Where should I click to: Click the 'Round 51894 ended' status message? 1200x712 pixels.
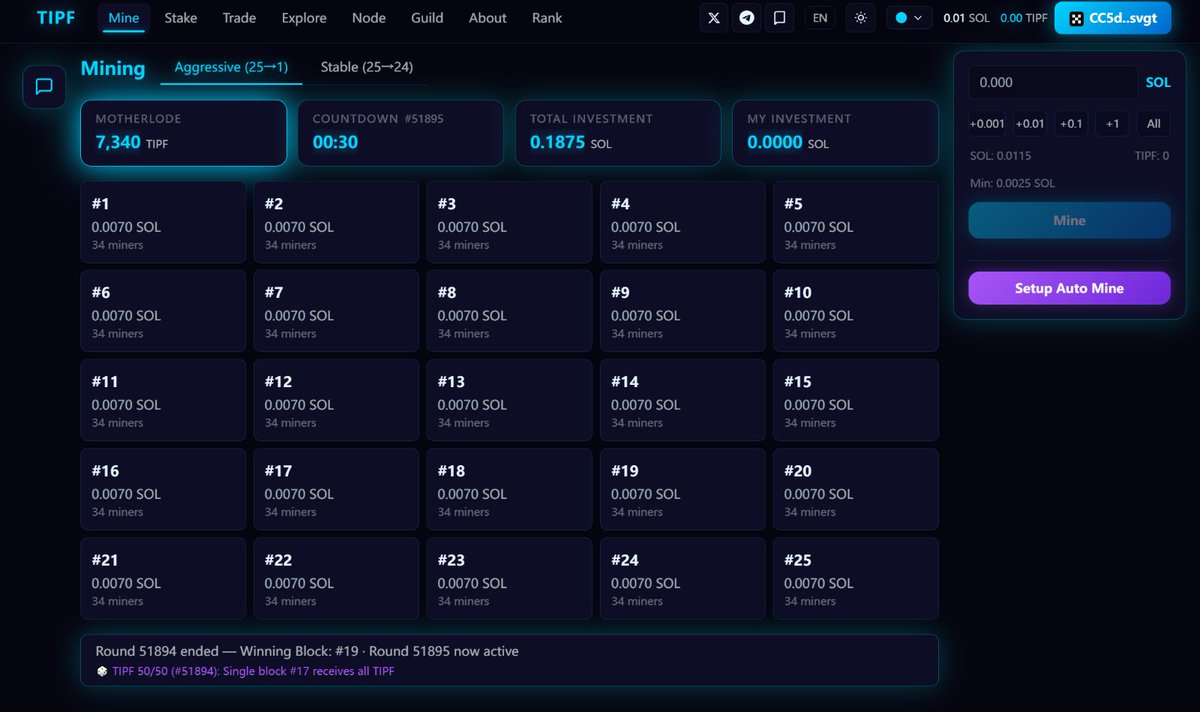(x=307, y=651)
